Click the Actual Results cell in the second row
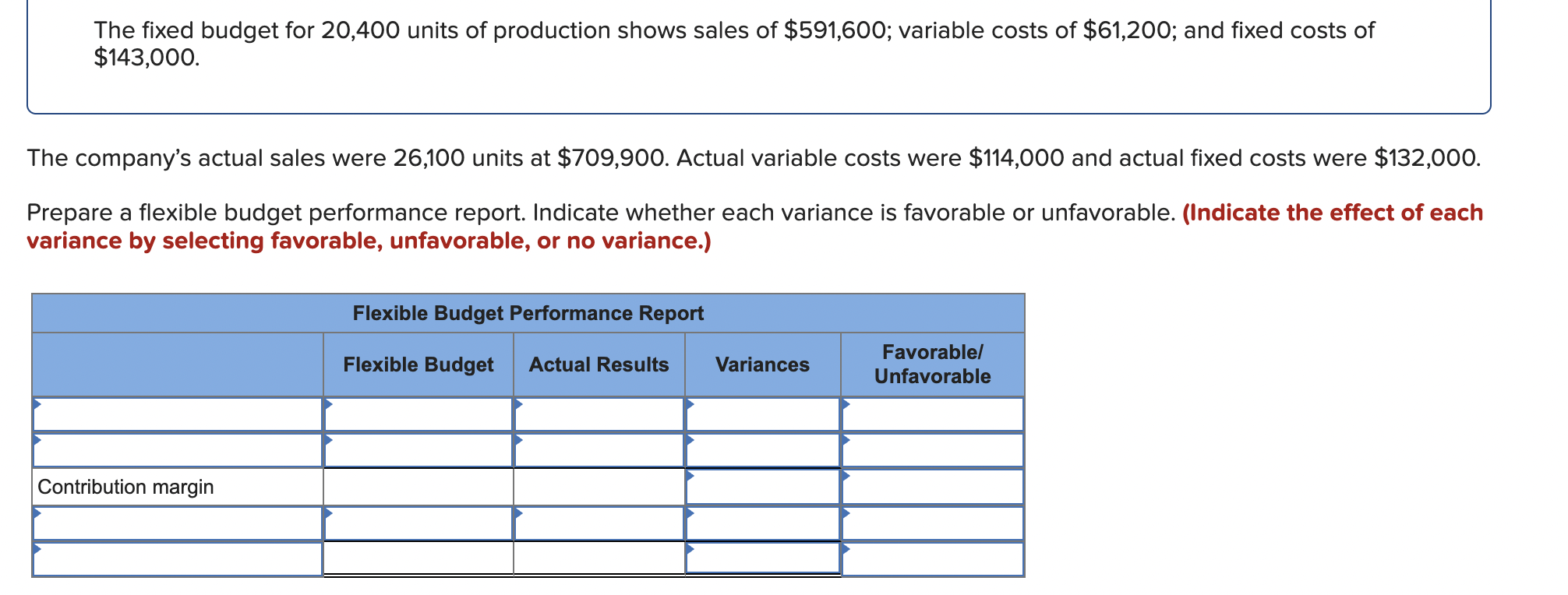 (599, 451)
